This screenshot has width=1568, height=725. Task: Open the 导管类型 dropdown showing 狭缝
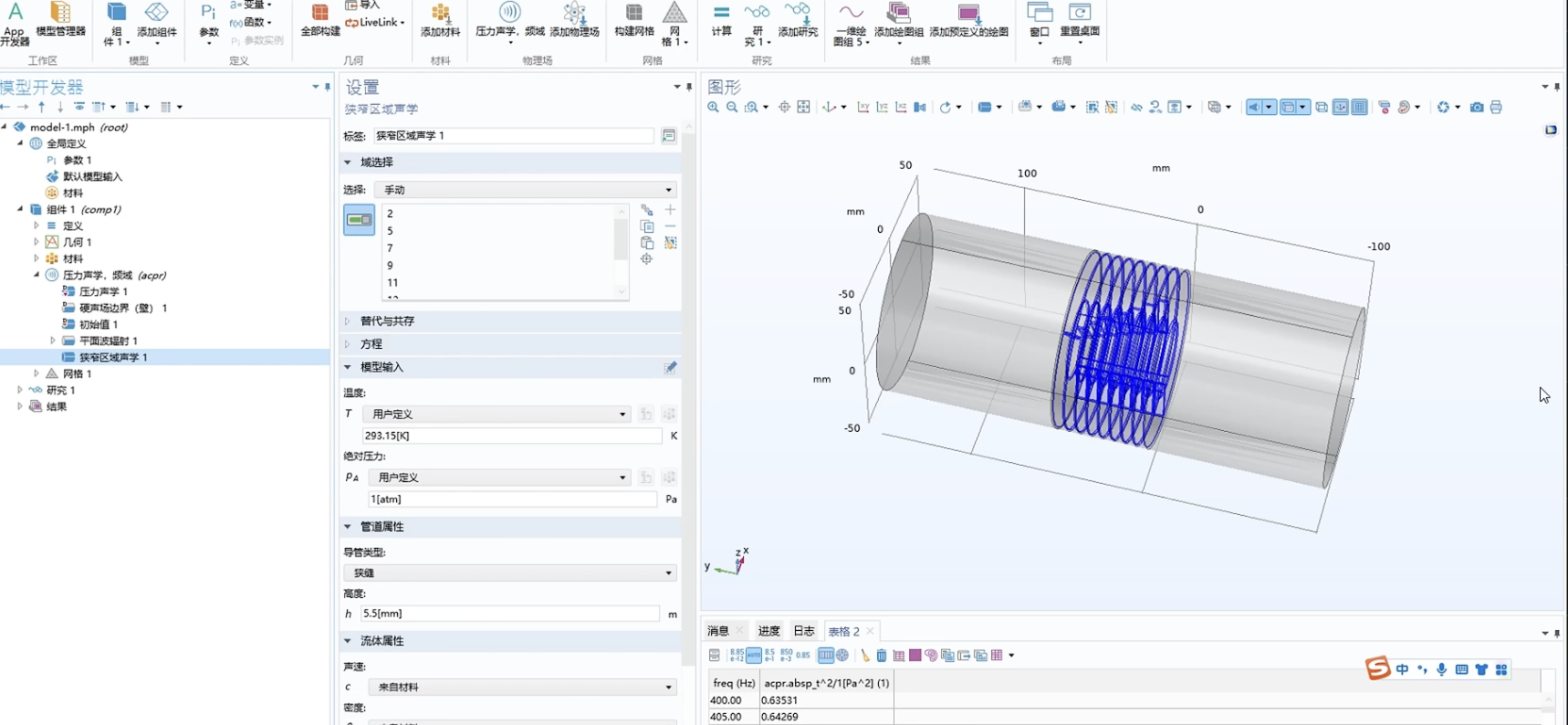[x=509, y=573]
